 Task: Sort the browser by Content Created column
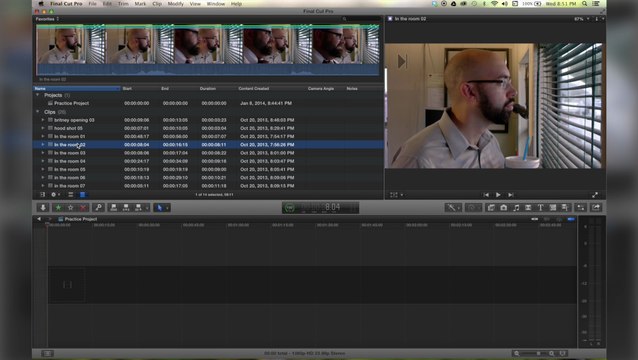click(271, 88)
